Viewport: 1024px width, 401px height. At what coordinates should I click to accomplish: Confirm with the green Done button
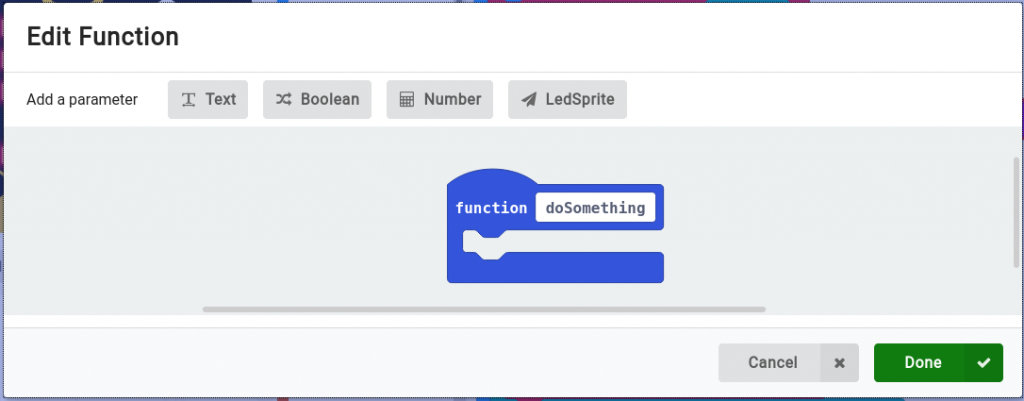click(922, 363)
